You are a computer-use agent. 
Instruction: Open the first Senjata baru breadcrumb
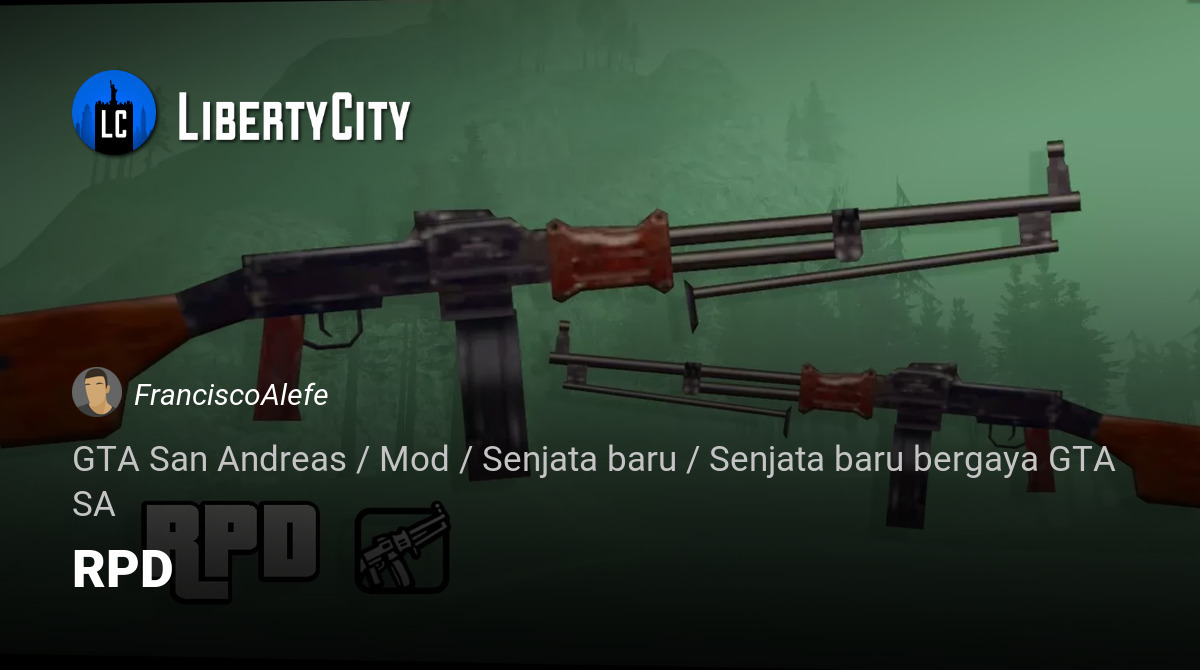click(579, 460)
